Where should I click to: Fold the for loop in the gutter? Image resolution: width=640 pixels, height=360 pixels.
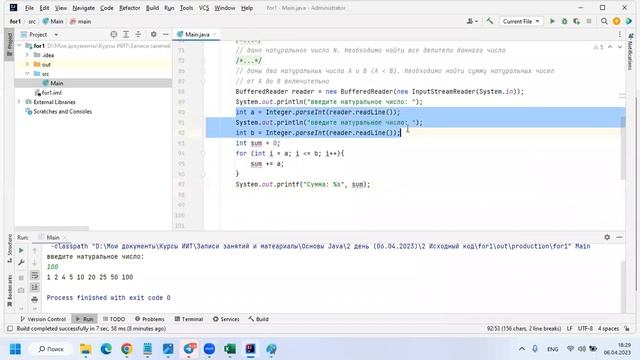tap(203, 153)
